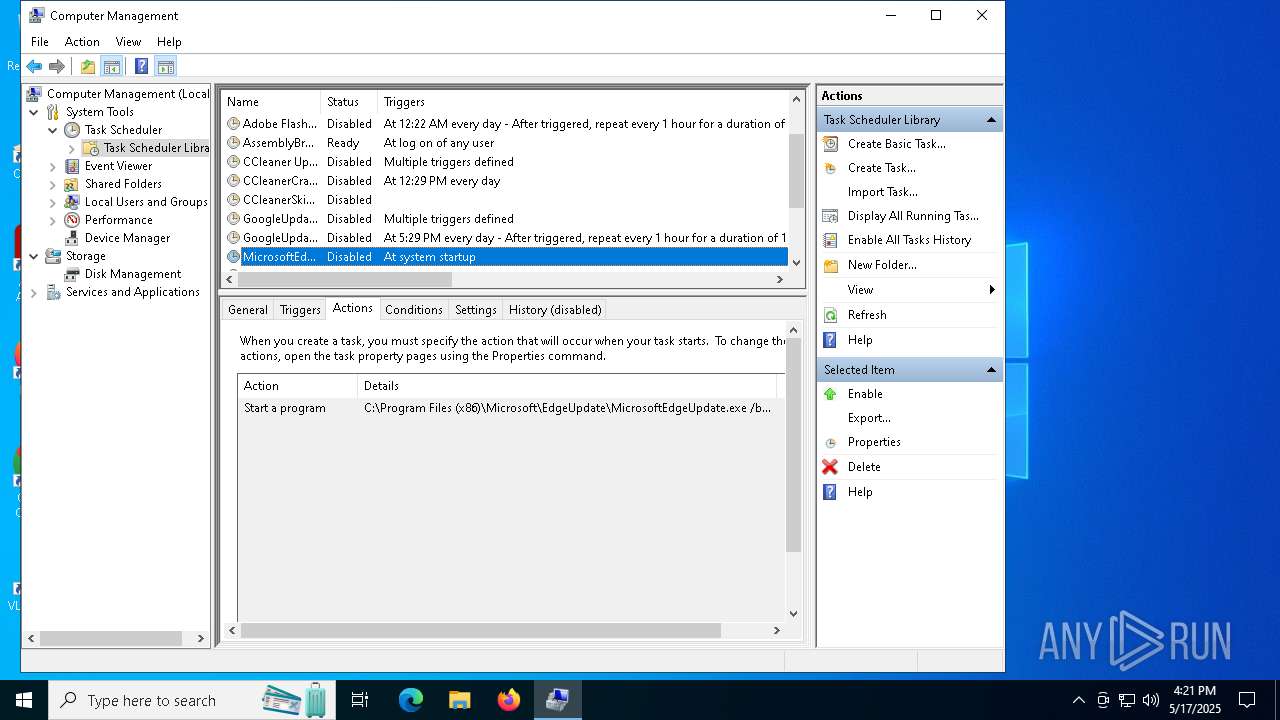Switch to the Settings tab
1280x720 pixels.
click(x=476, y=310)
